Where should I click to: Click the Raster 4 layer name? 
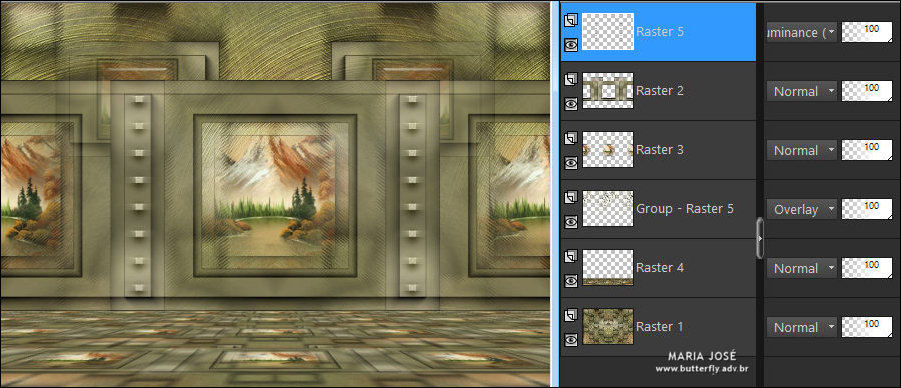[660, 268]
